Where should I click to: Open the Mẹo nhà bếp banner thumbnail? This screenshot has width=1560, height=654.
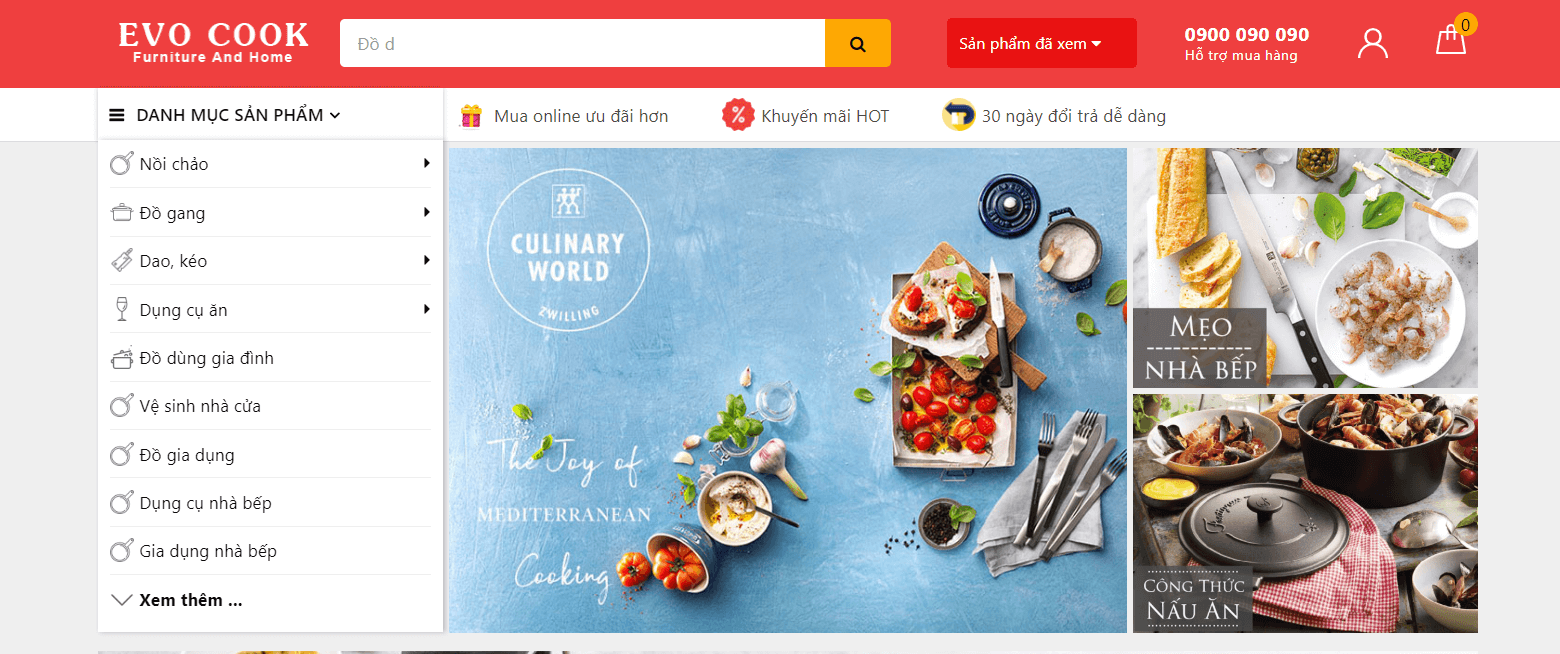click(1305, 268)
